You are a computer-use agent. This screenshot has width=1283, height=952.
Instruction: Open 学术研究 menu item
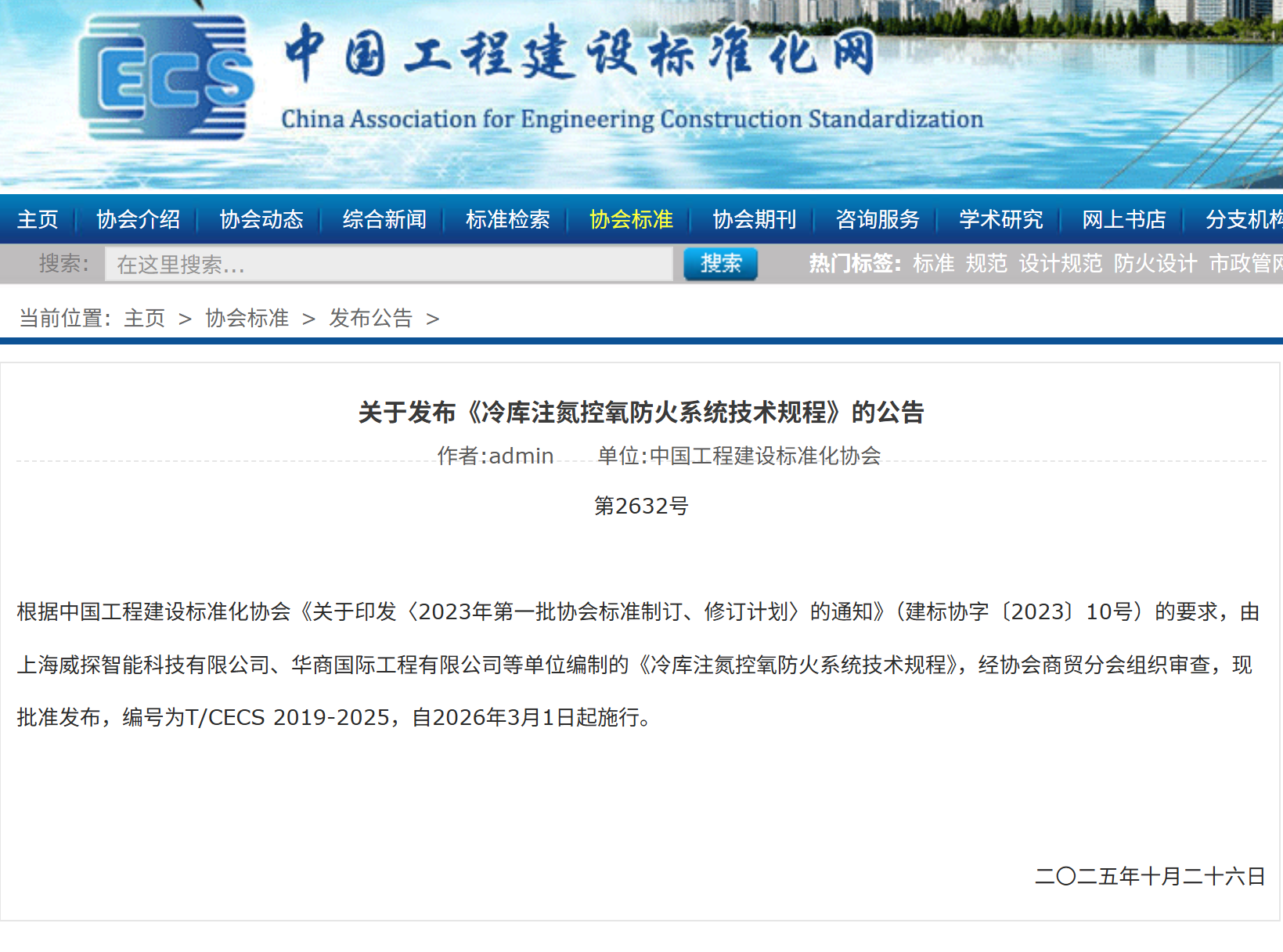pos(1000,220)
